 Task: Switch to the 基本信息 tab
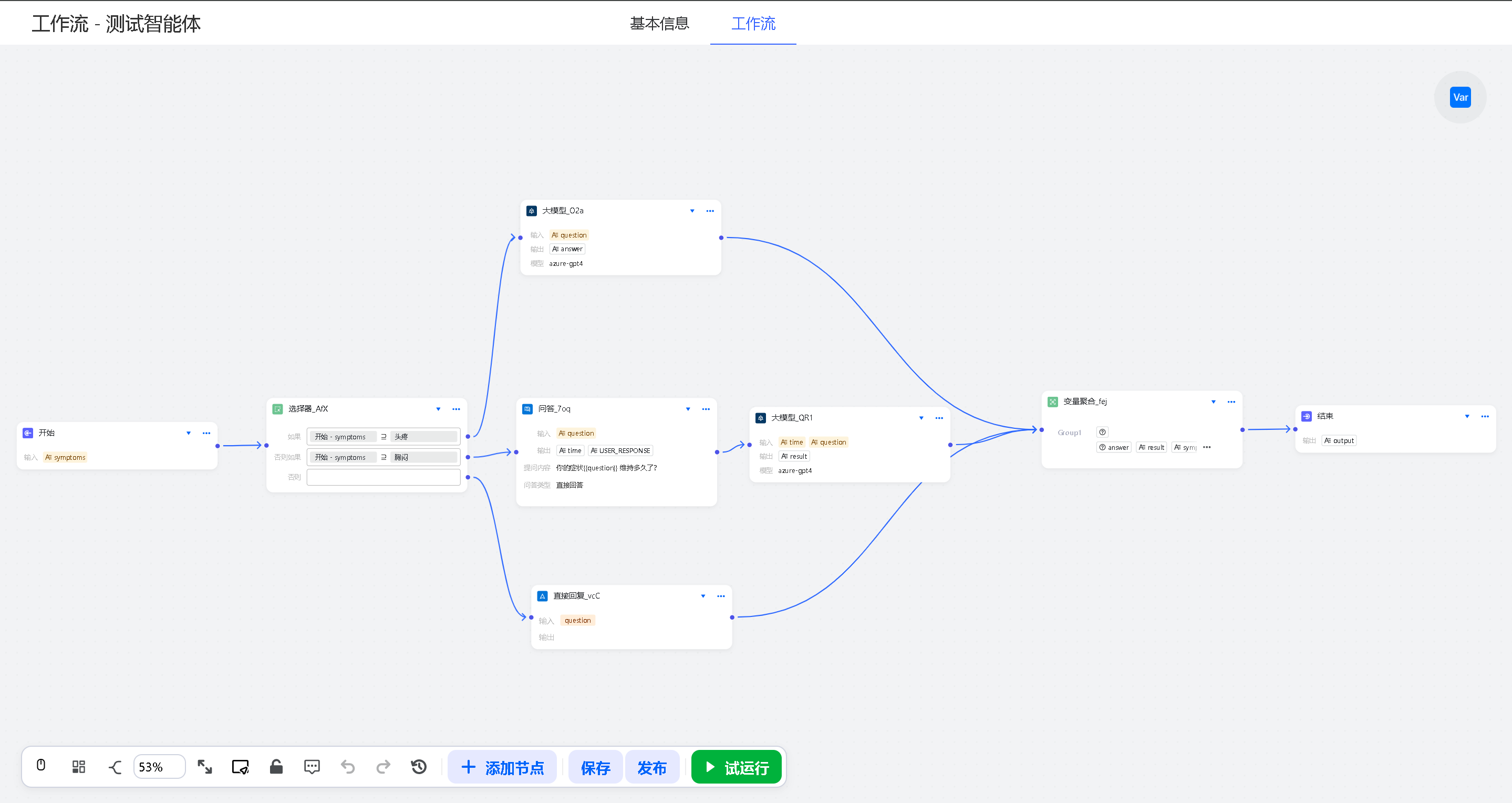(659, 24)
